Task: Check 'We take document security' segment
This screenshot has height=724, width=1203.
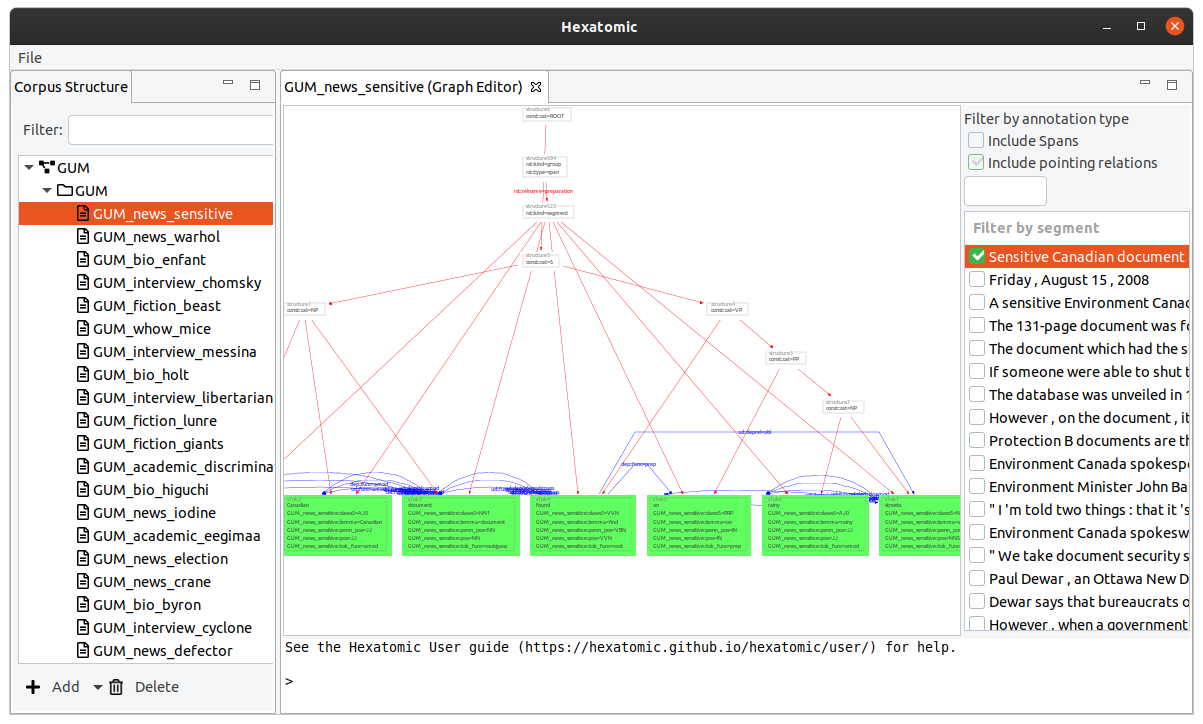Action: [977, 556]
